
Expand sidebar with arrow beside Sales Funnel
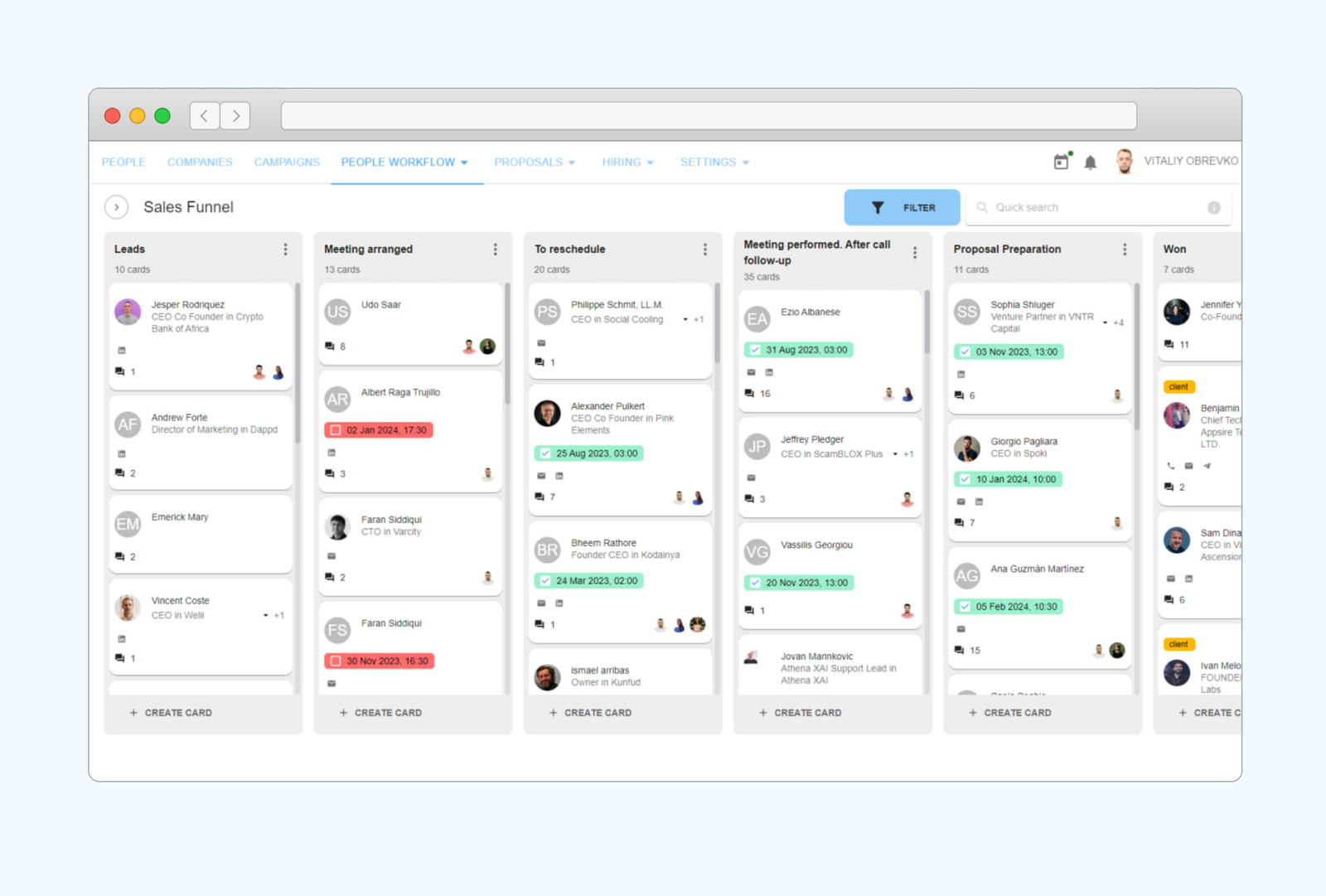pos(117,207)
